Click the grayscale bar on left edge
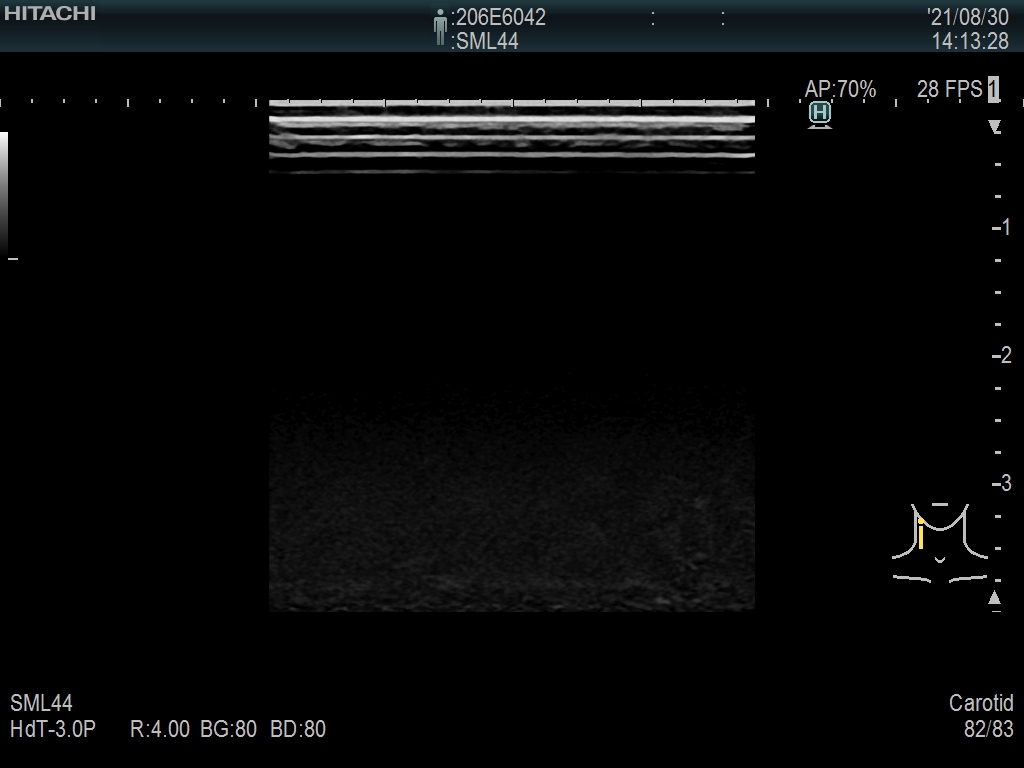Screen dimensions: 1024x768 coord(4,194)
